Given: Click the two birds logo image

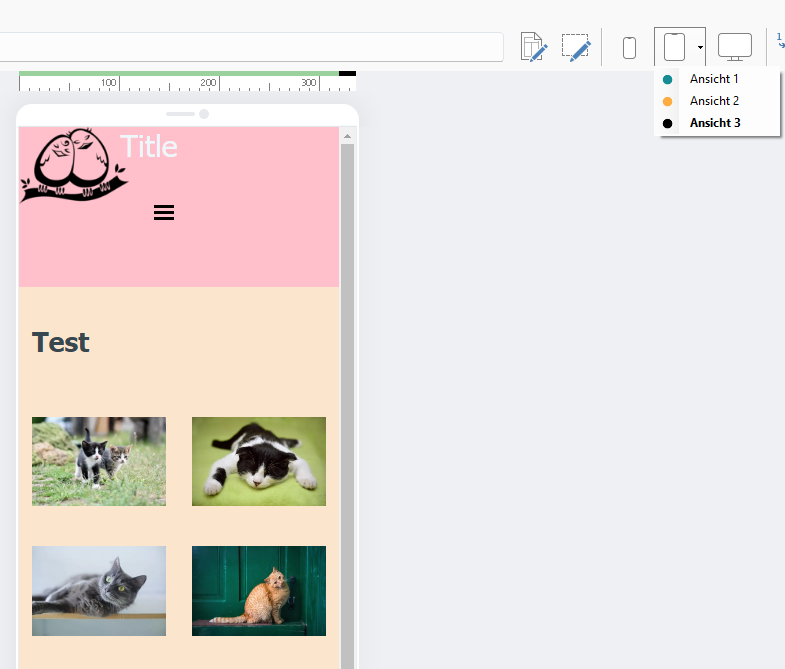Looking at the screenshot, I should [x=72, y=164].
